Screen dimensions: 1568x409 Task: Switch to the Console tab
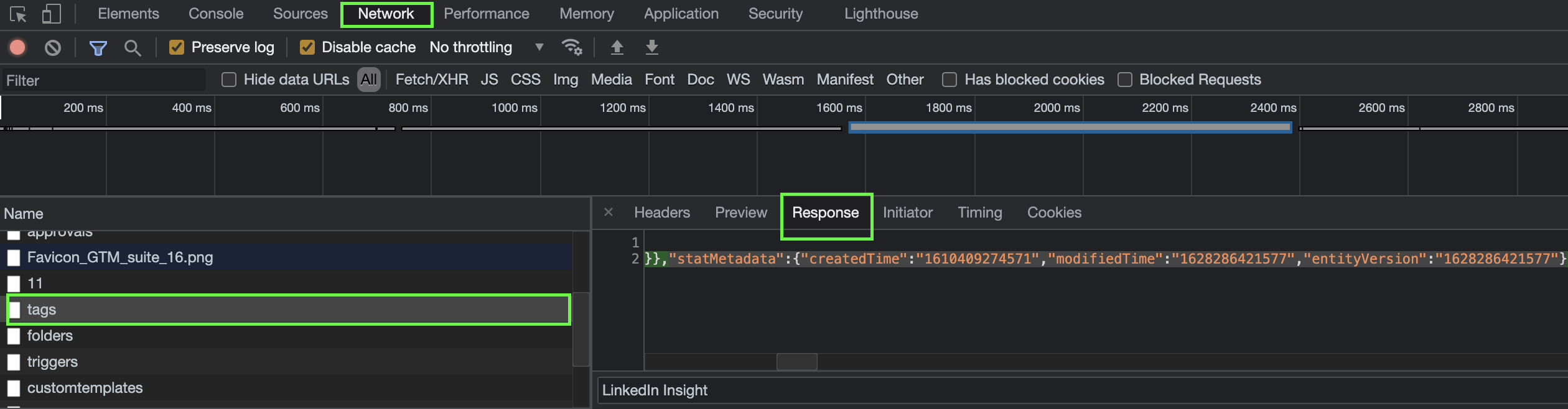[x=216, y=14]
